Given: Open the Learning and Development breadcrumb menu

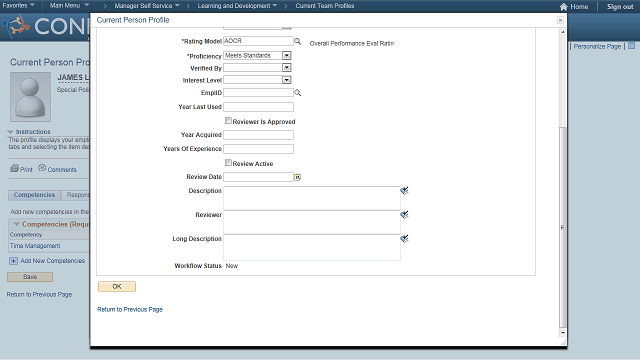Looking at the screenshot, I should [237, 6].
